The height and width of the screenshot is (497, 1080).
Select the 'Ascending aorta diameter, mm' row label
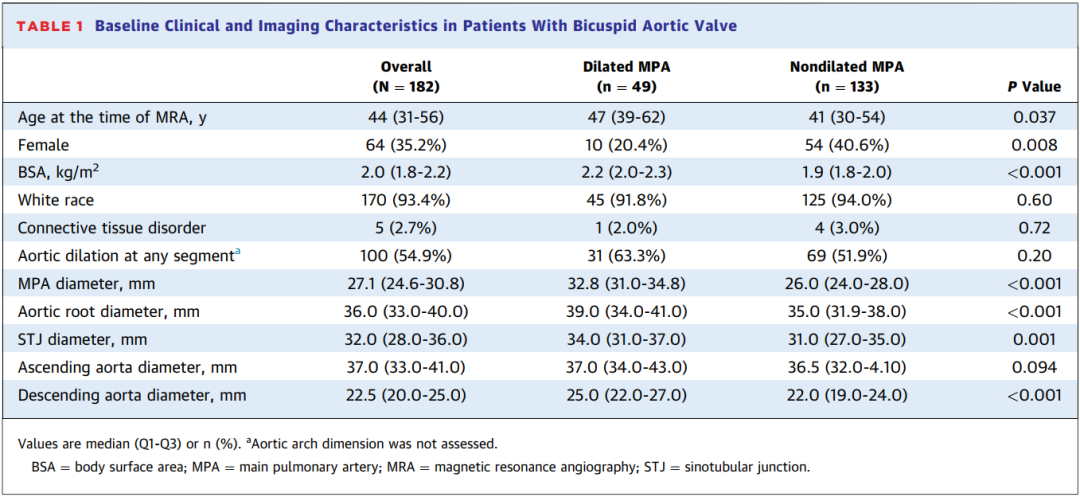[x=125, y=368]
